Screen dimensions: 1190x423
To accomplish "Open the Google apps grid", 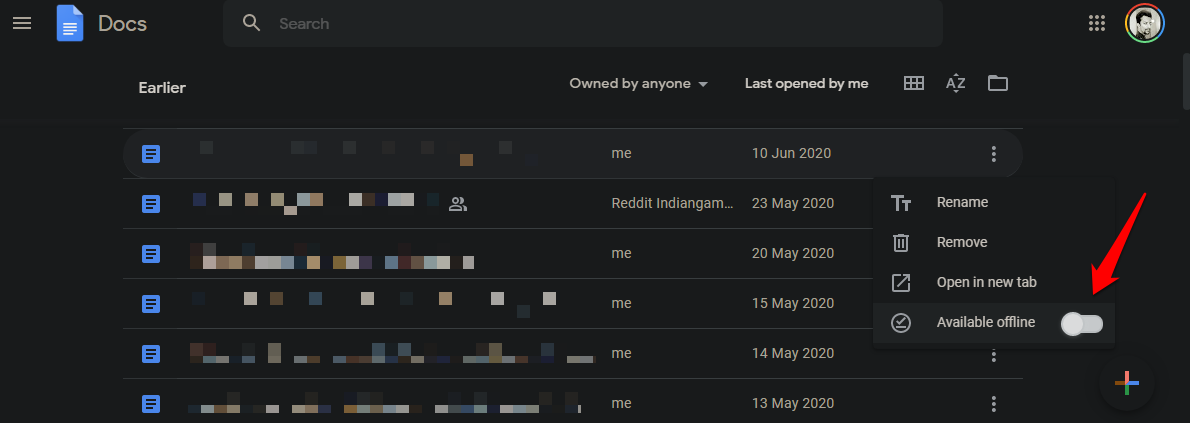I will pos(1097,24).
